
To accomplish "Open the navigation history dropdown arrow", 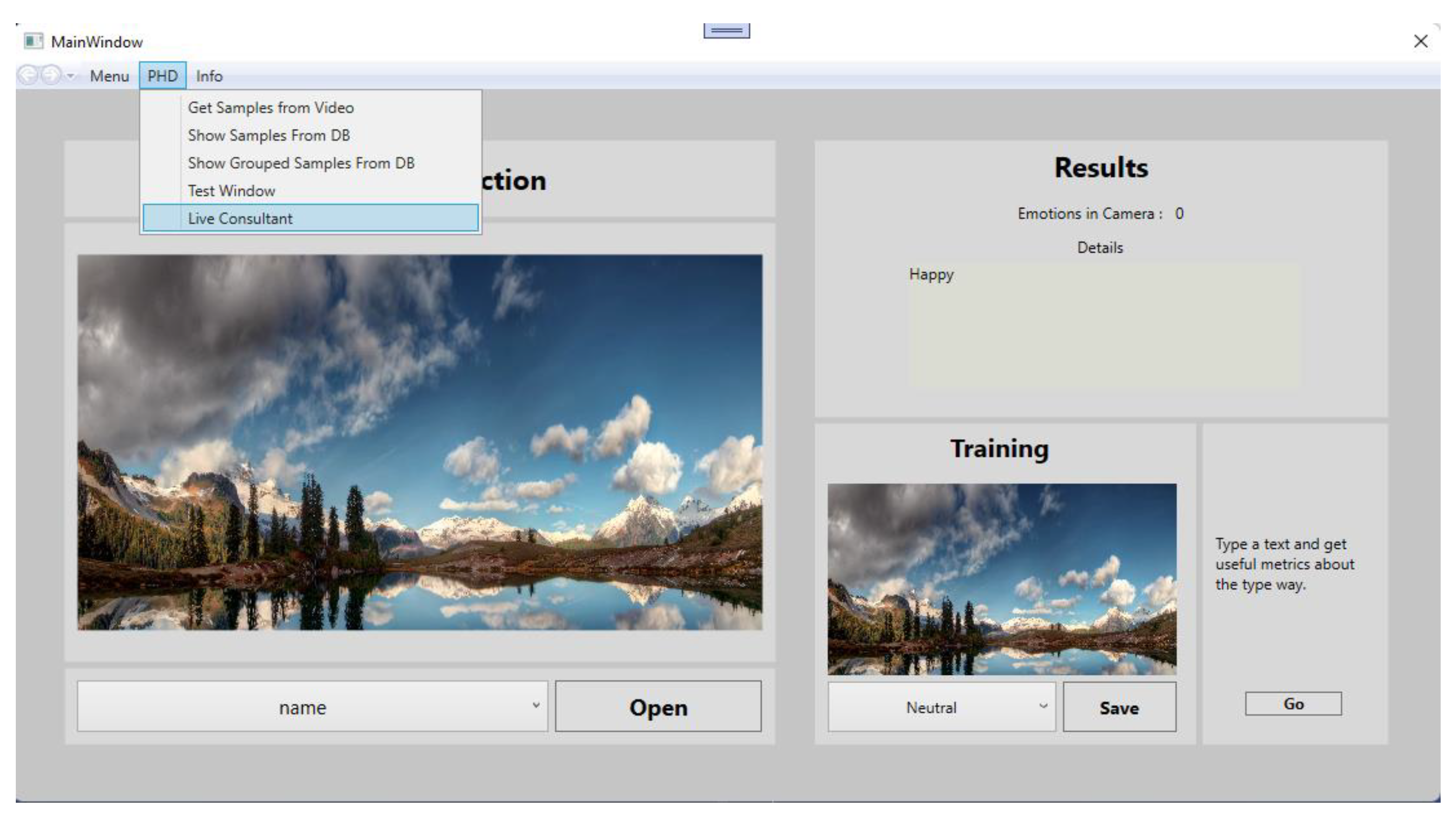I will (x=71, y=75).
